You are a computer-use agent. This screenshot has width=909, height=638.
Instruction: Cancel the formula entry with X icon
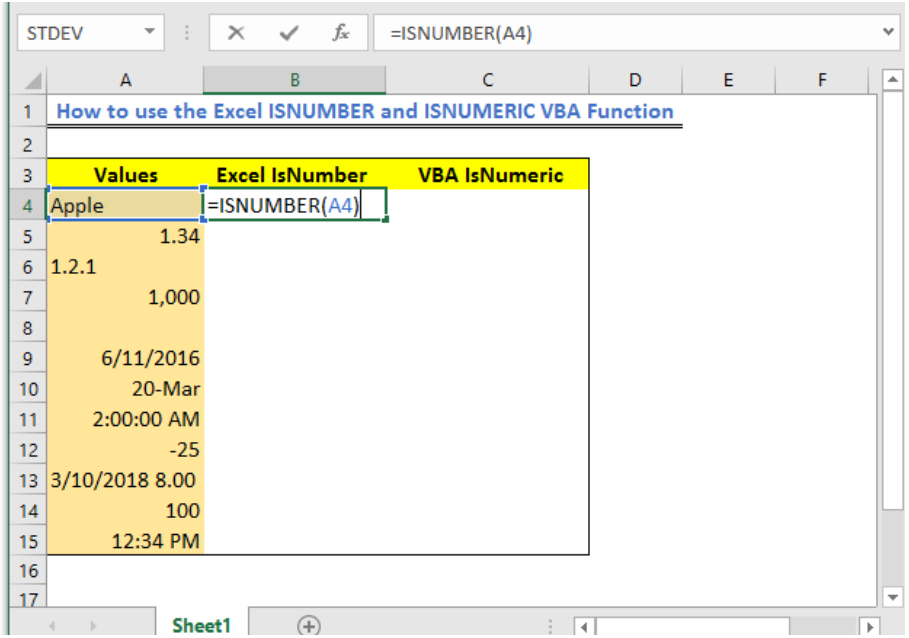coord(236,33)
